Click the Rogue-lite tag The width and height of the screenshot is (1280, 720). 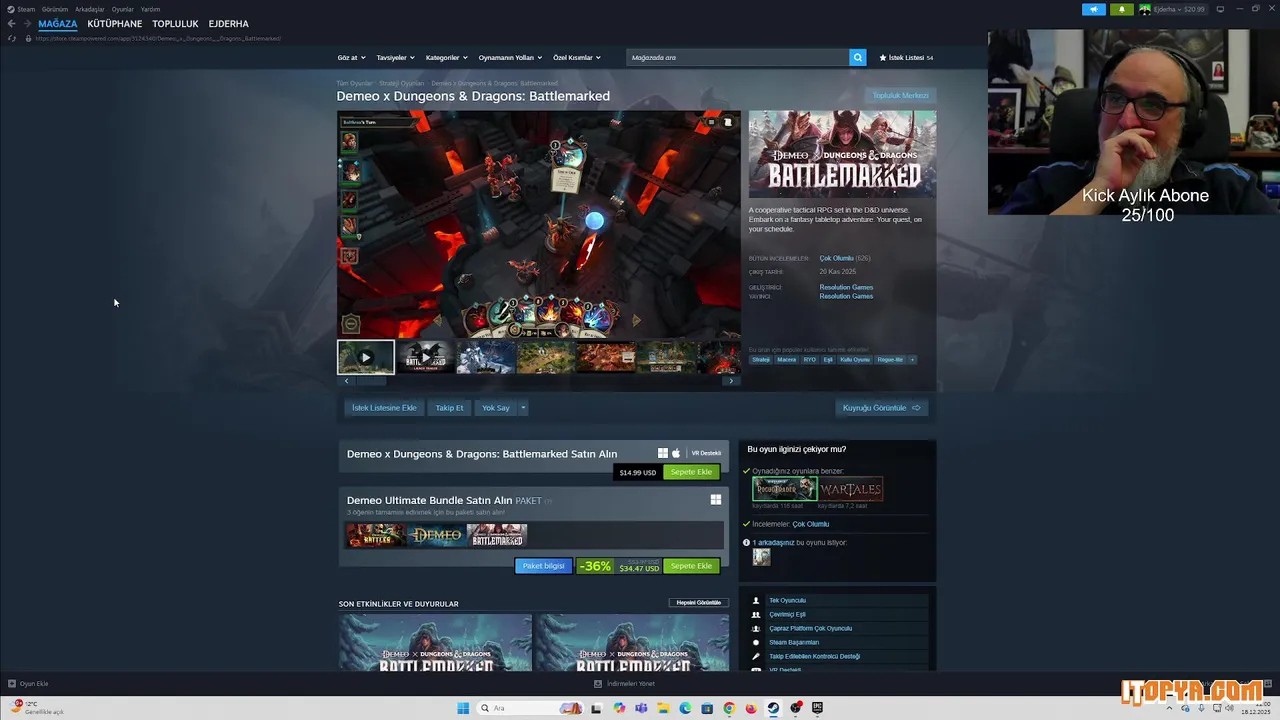[890, 360]
